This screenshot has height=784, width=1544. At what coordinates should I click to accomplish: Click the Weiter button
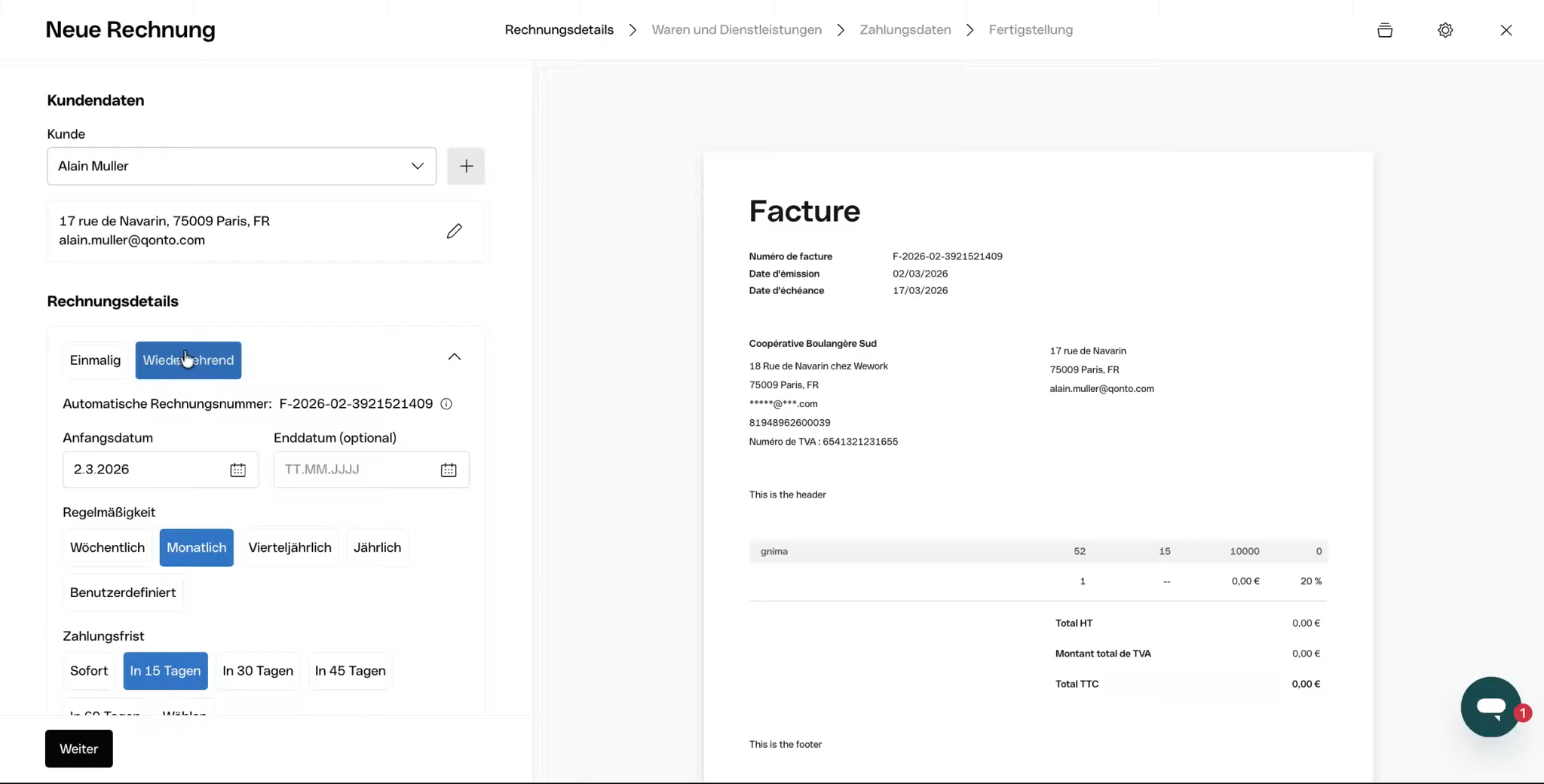coord(79,749)
